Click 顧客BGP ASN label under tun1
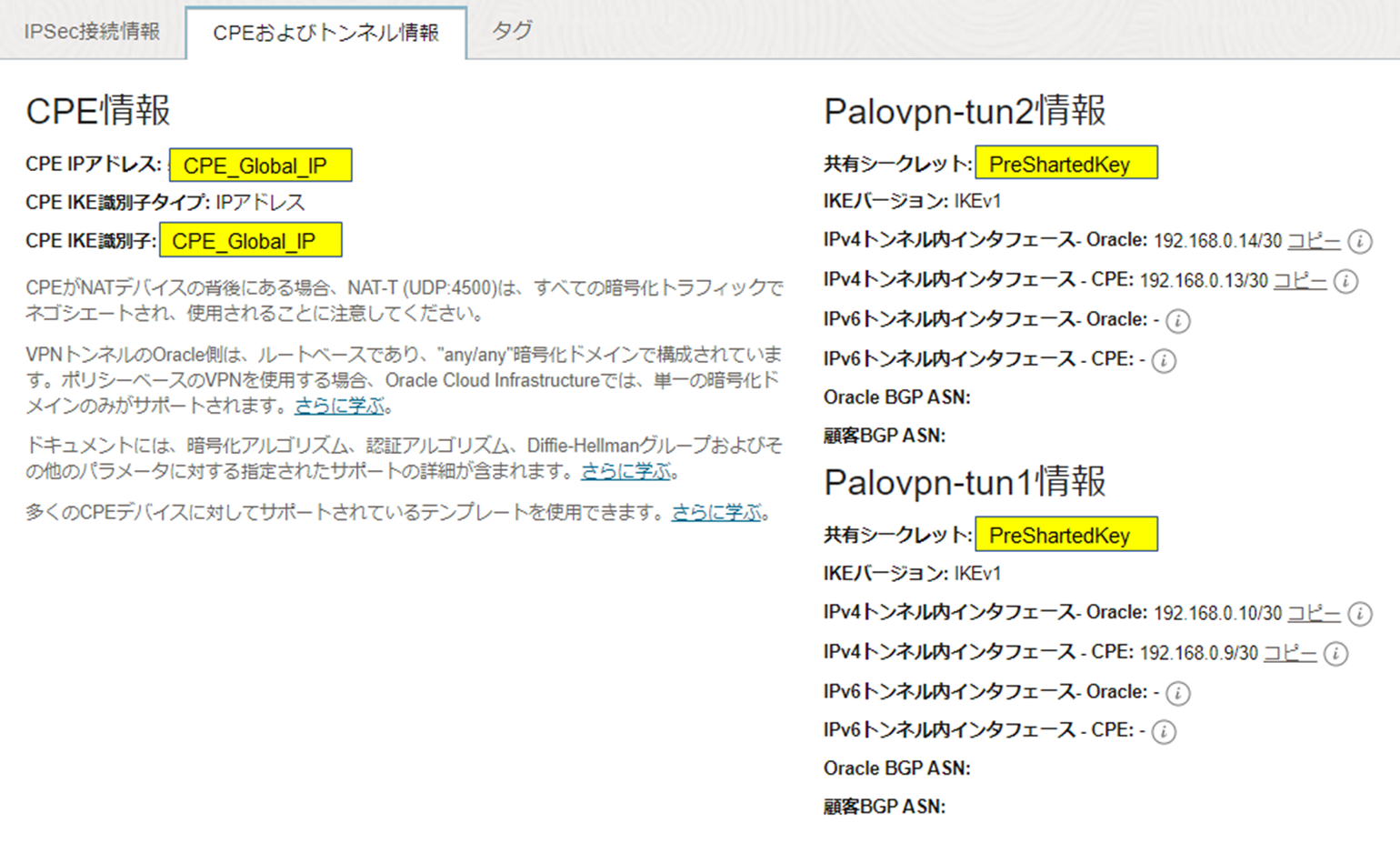This screenshot has height=843, width=1400. 885,807
